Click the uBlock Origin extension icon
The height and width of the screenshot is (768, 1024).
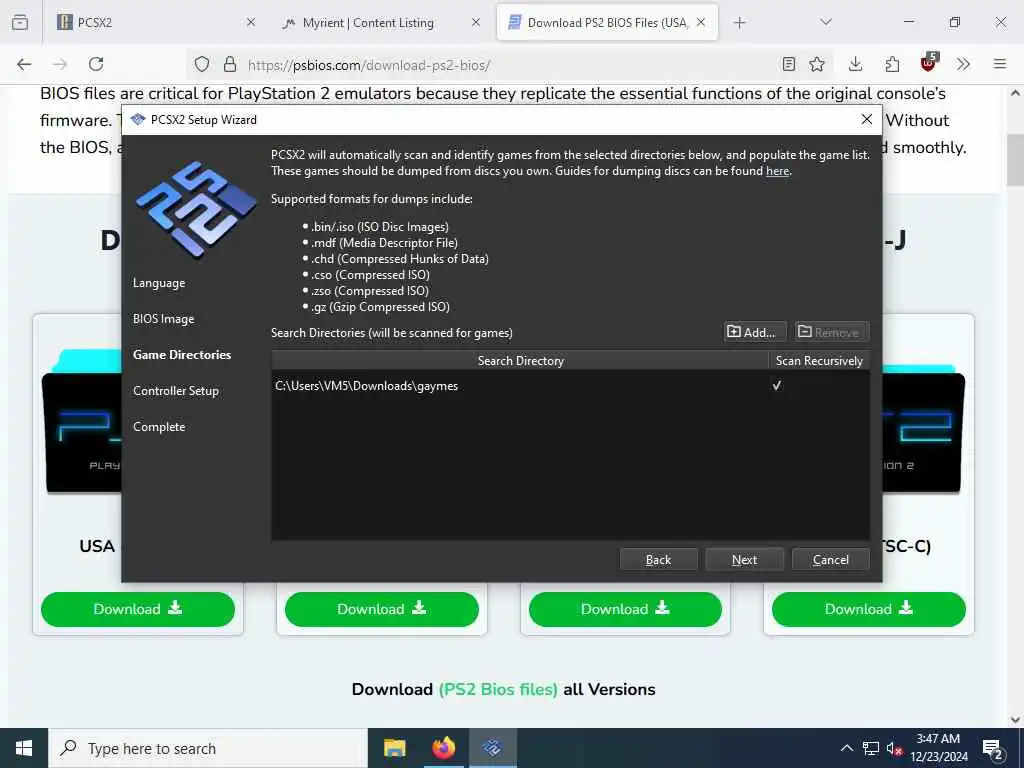[929, 63]
